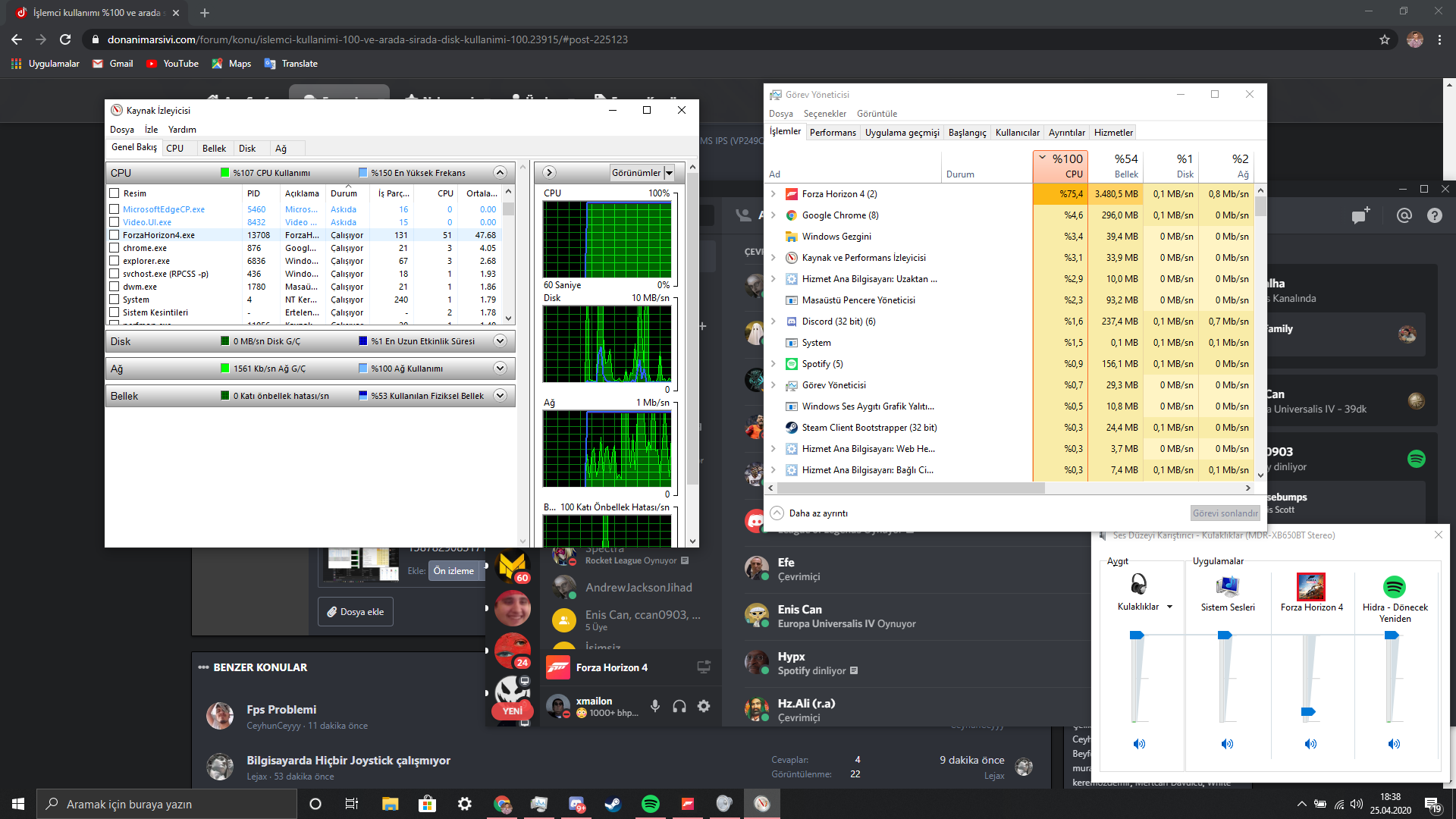Check the Video.UI.exe process checkbox

[114, 222]
